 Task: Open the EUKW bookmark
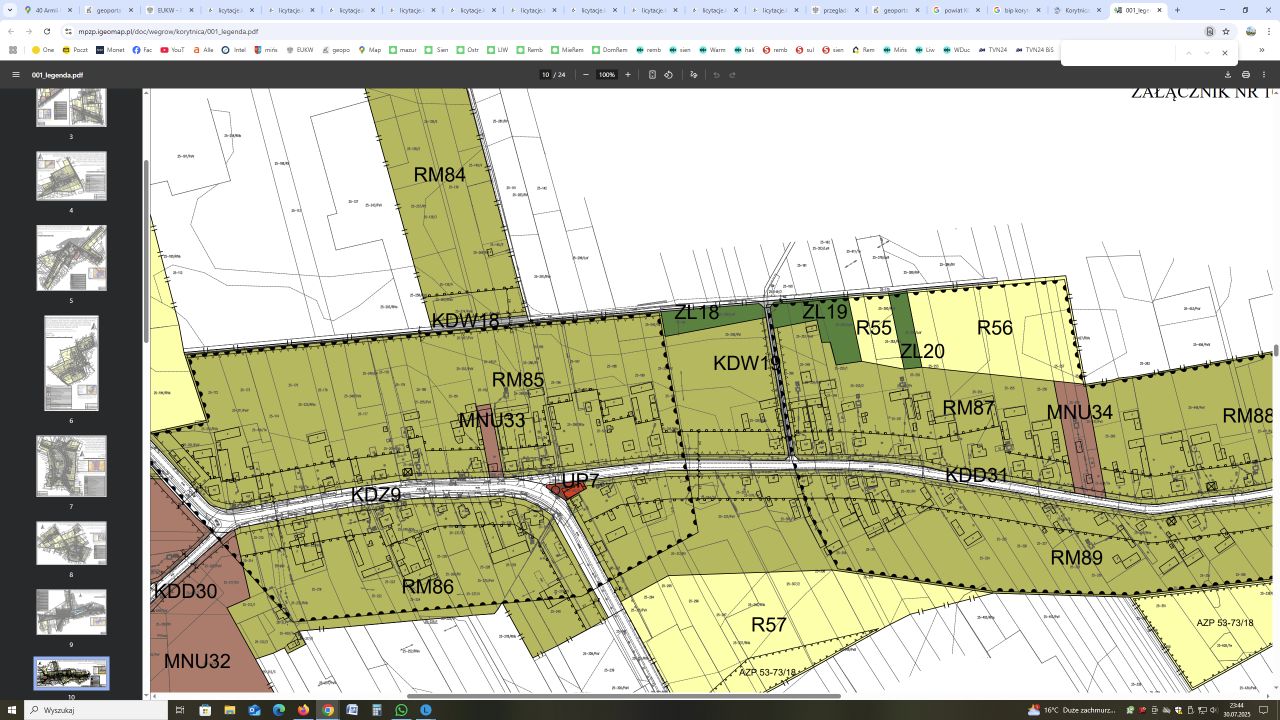click(299, 50)
